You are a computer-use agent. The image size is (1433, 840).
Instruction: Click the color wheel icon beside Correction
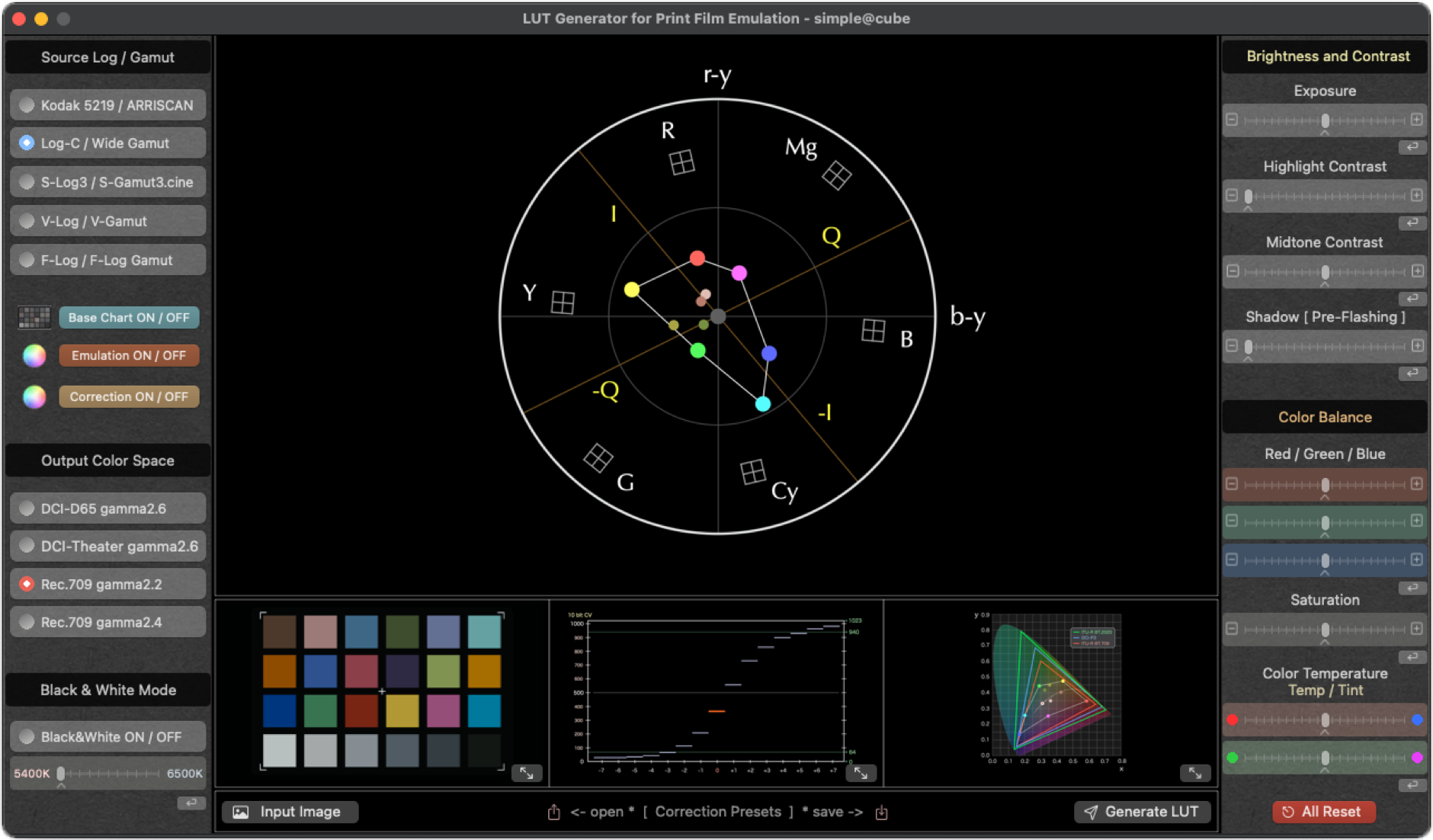coord(34,396)
